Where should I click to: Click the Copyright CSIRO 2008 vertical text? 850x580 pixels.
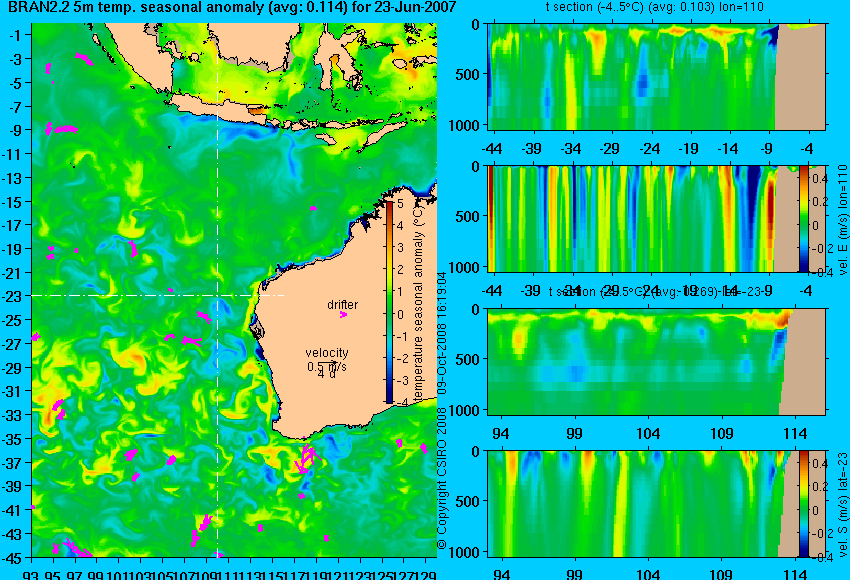point(442,478)
